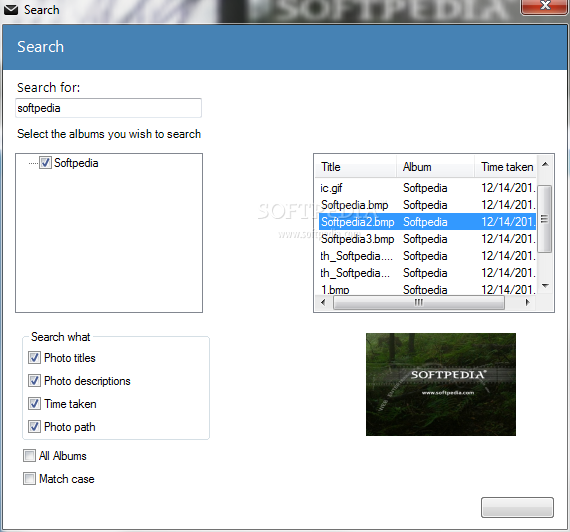Click the results list scroll down arrow

point(545,286)
